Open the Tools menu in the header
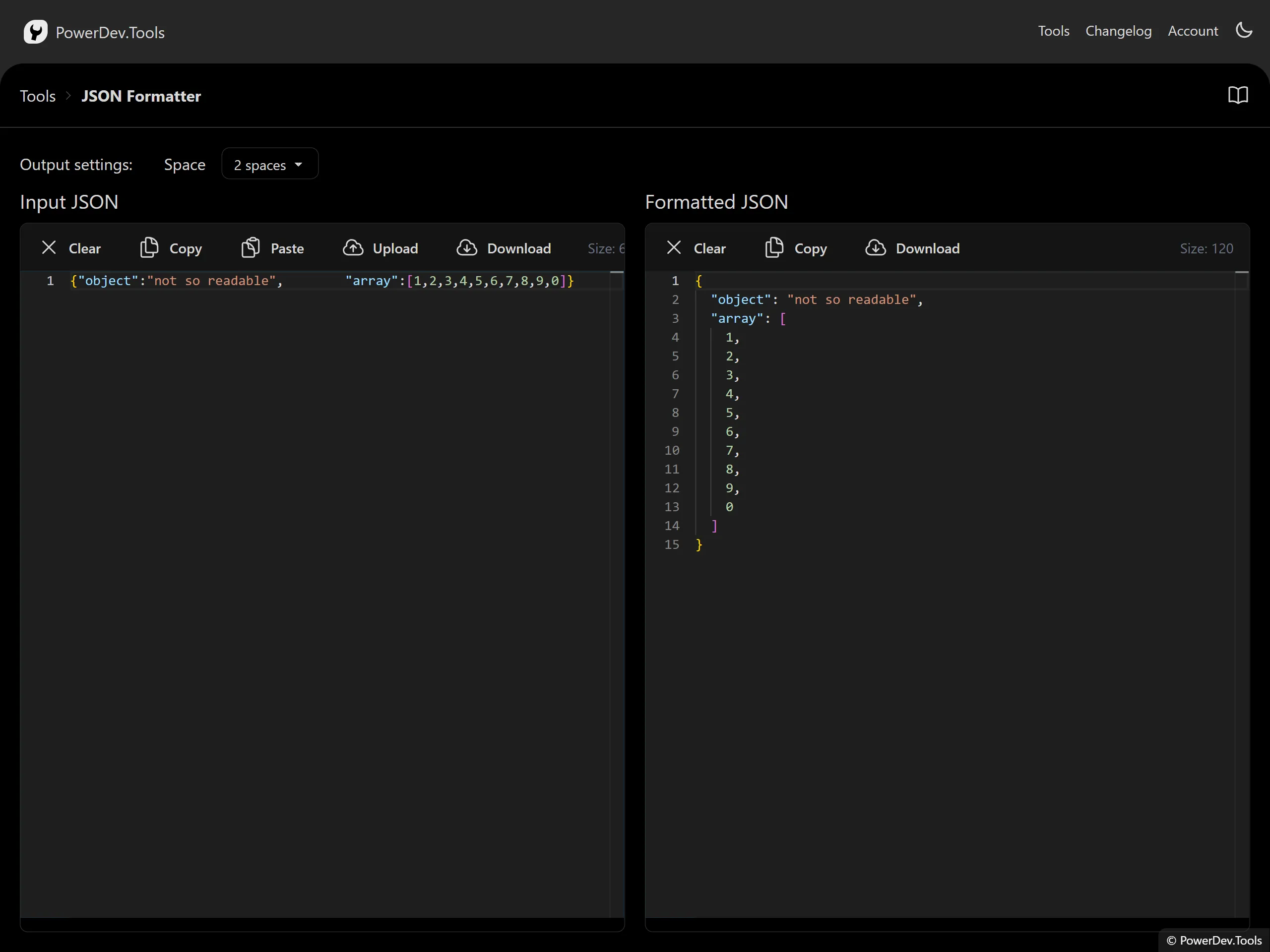The width and height of the screenshot is (1270, 952). [1054, 30]
